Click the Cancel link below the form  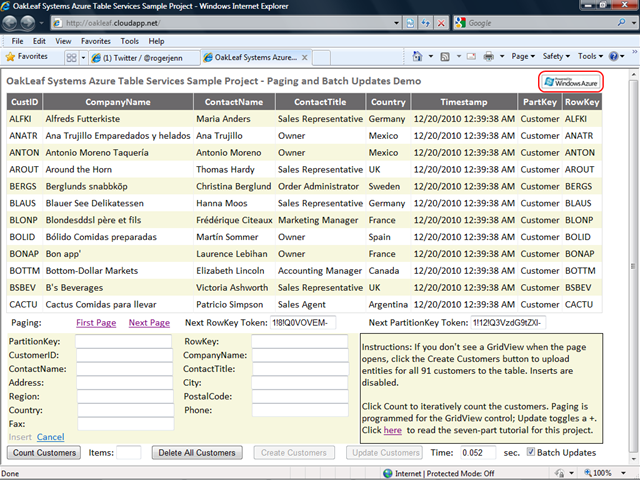[50, 437]
